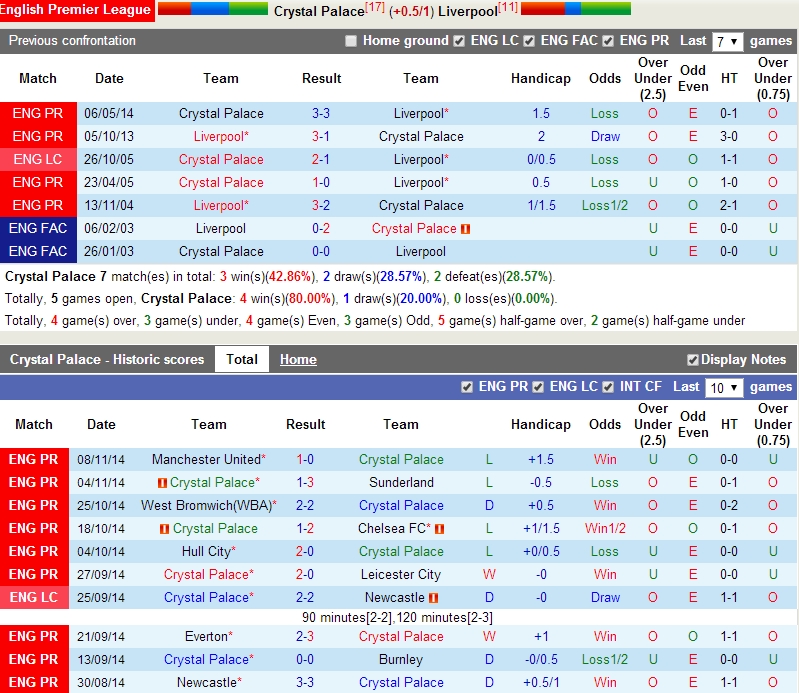Uncheck ENG PR filter in Historic scores
This screenshot has height=693, width=799.
[467, 387]
